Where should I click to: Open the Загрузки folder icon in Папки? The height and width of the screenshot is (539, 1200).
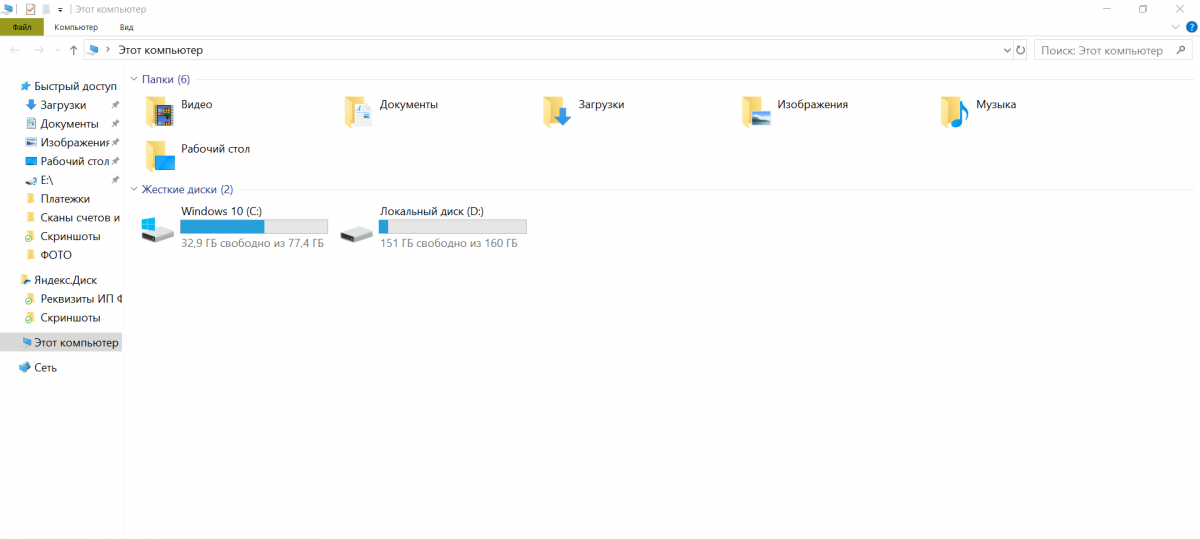pos(558,112)
